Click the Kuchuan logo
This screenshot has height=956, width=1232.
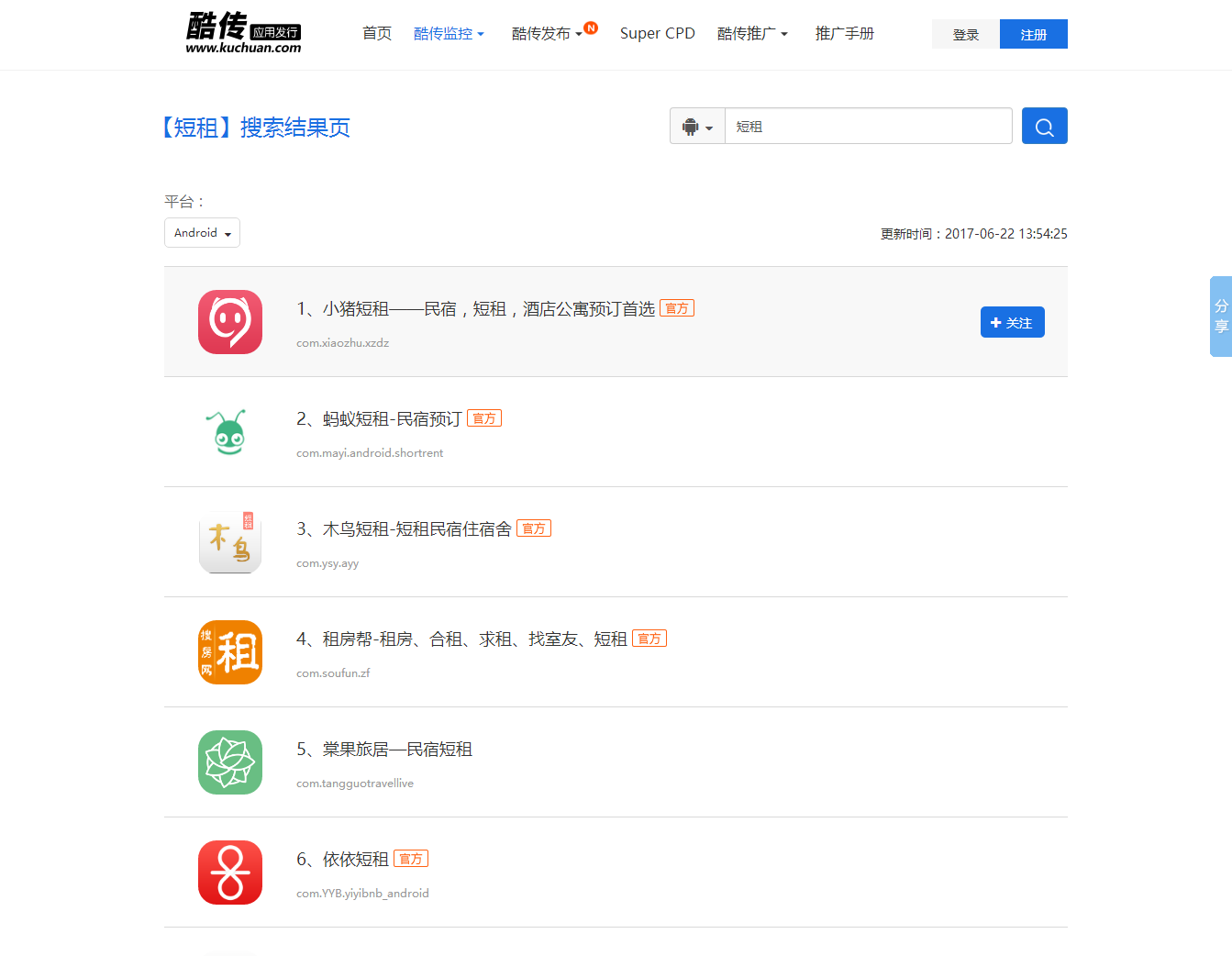pyautogui.click(x=243, y=33)
